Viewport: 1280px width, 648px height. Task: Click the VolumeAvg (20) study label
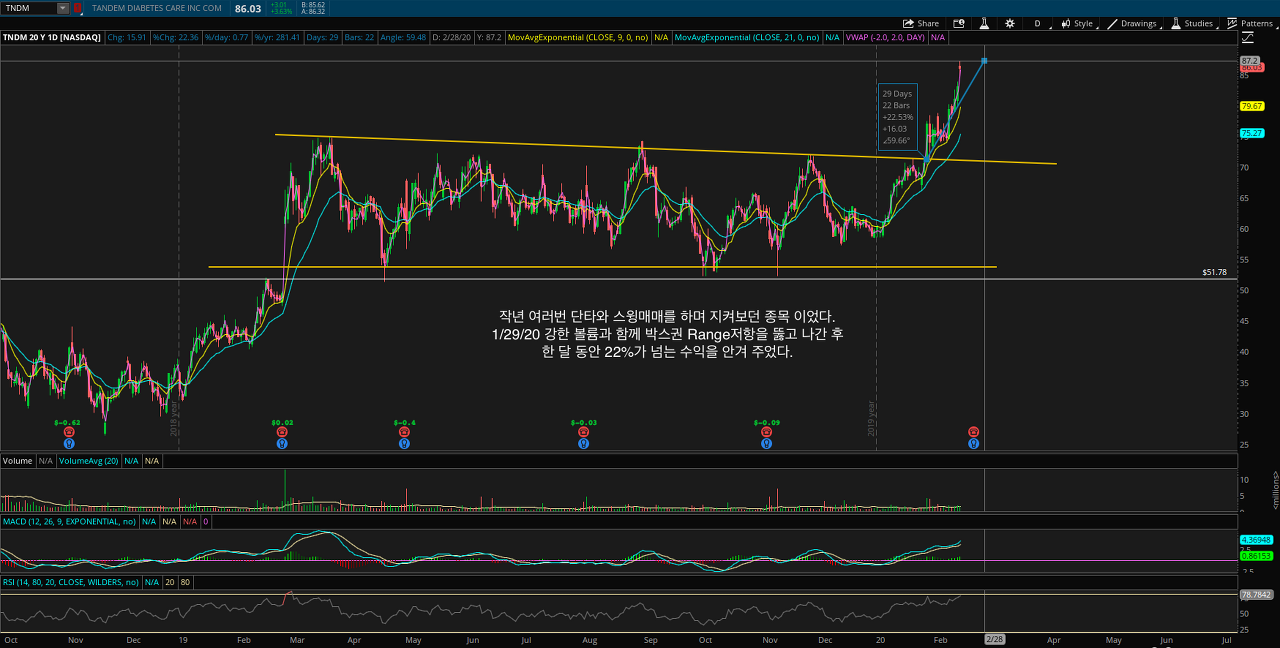click(89, 461)
